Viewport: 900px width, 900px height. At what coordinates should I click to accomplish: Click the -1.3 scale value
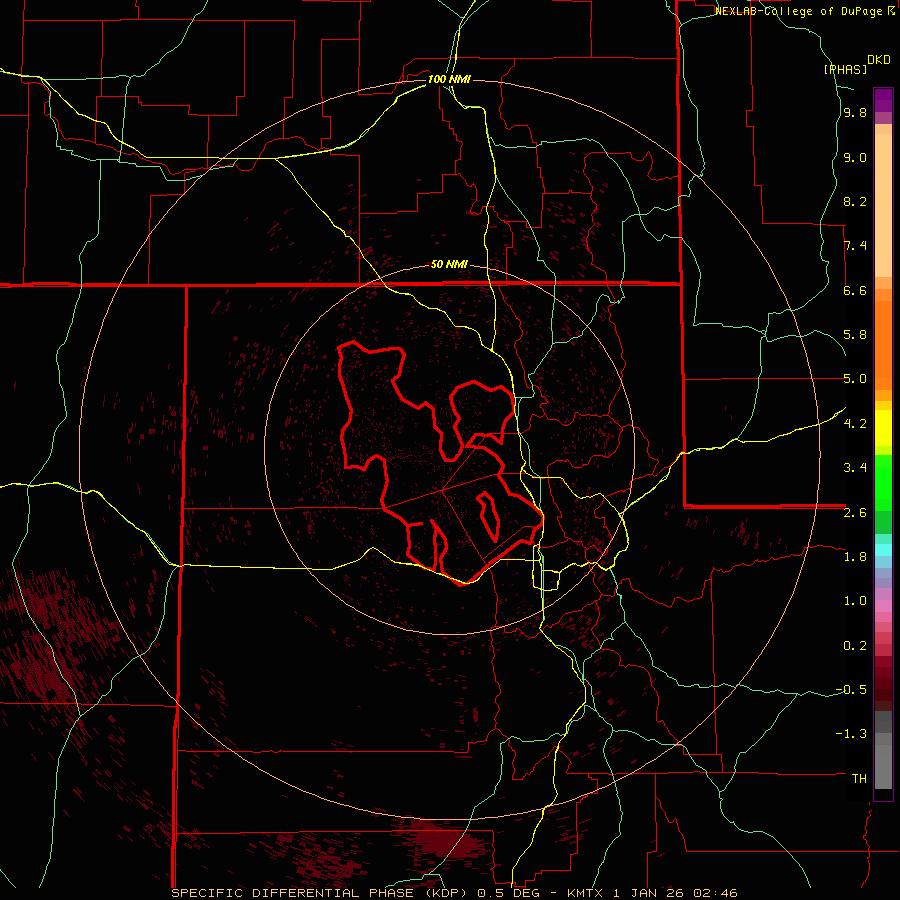851,734
